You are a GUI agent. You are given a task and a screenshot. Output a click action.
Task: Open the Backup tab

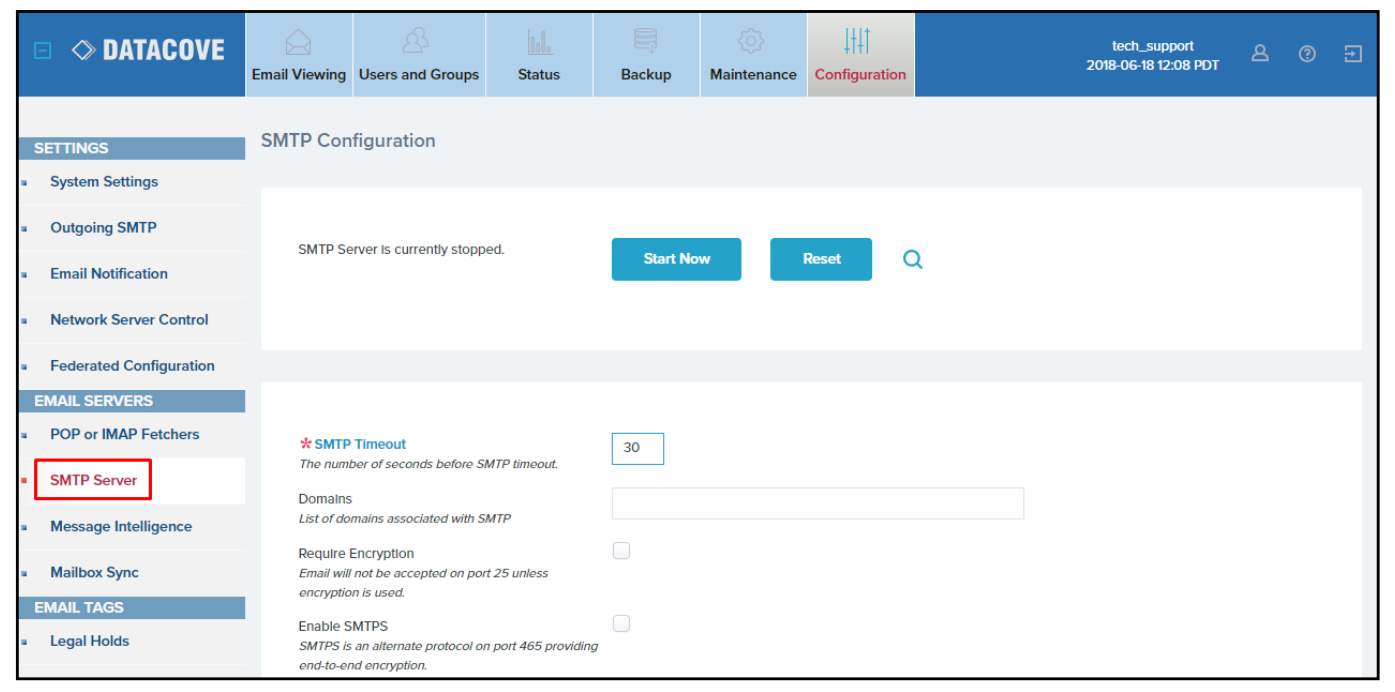(x=646, y=56)
